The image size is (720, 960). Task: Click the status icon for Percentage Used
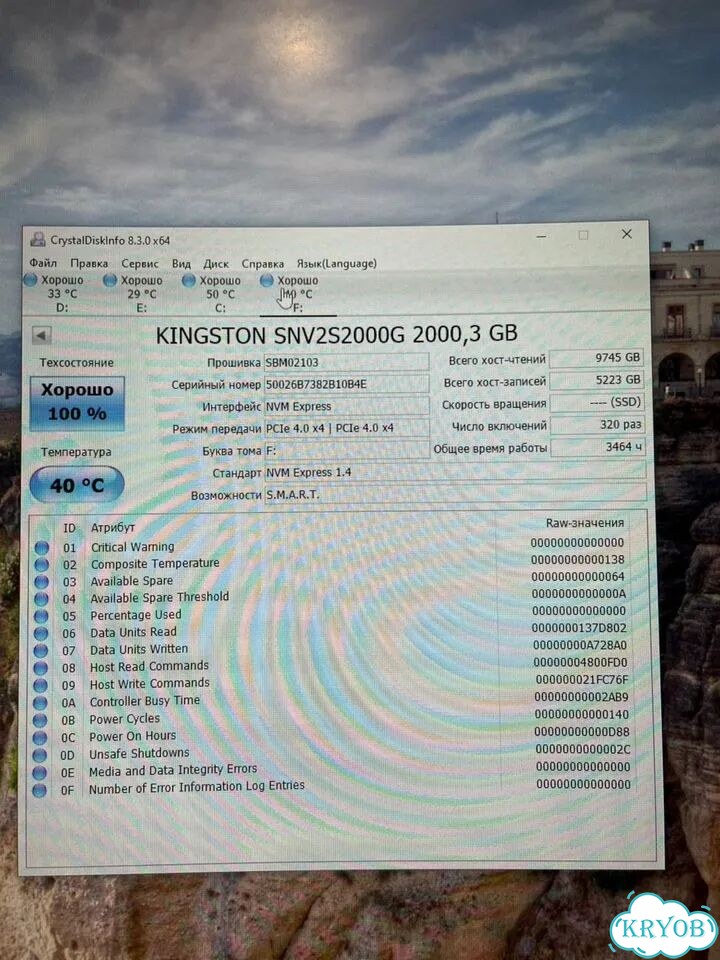(x=41, y=617)
